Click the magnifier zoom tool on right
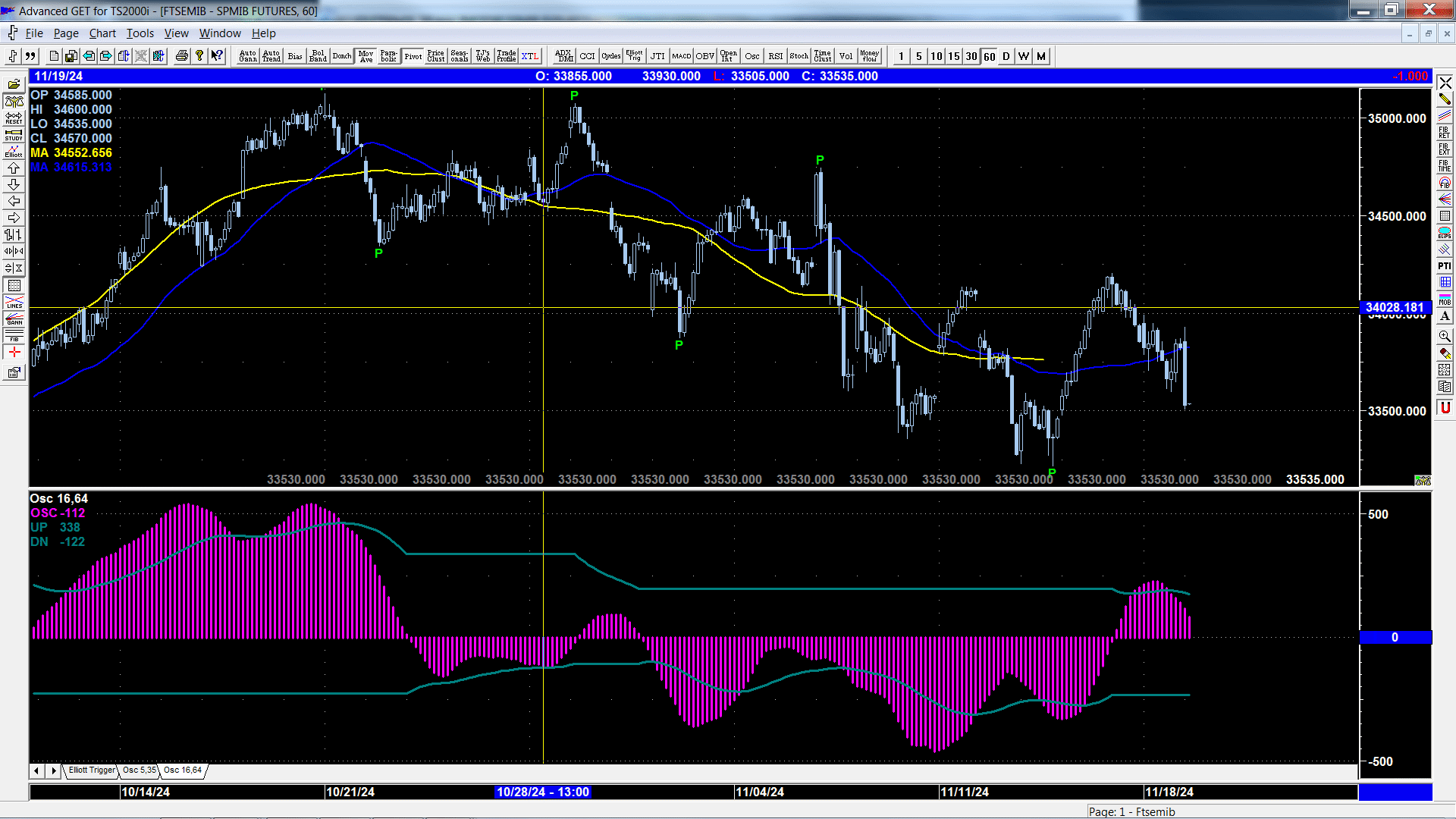Screen dimensions: 1456x819 (1445, 336)
